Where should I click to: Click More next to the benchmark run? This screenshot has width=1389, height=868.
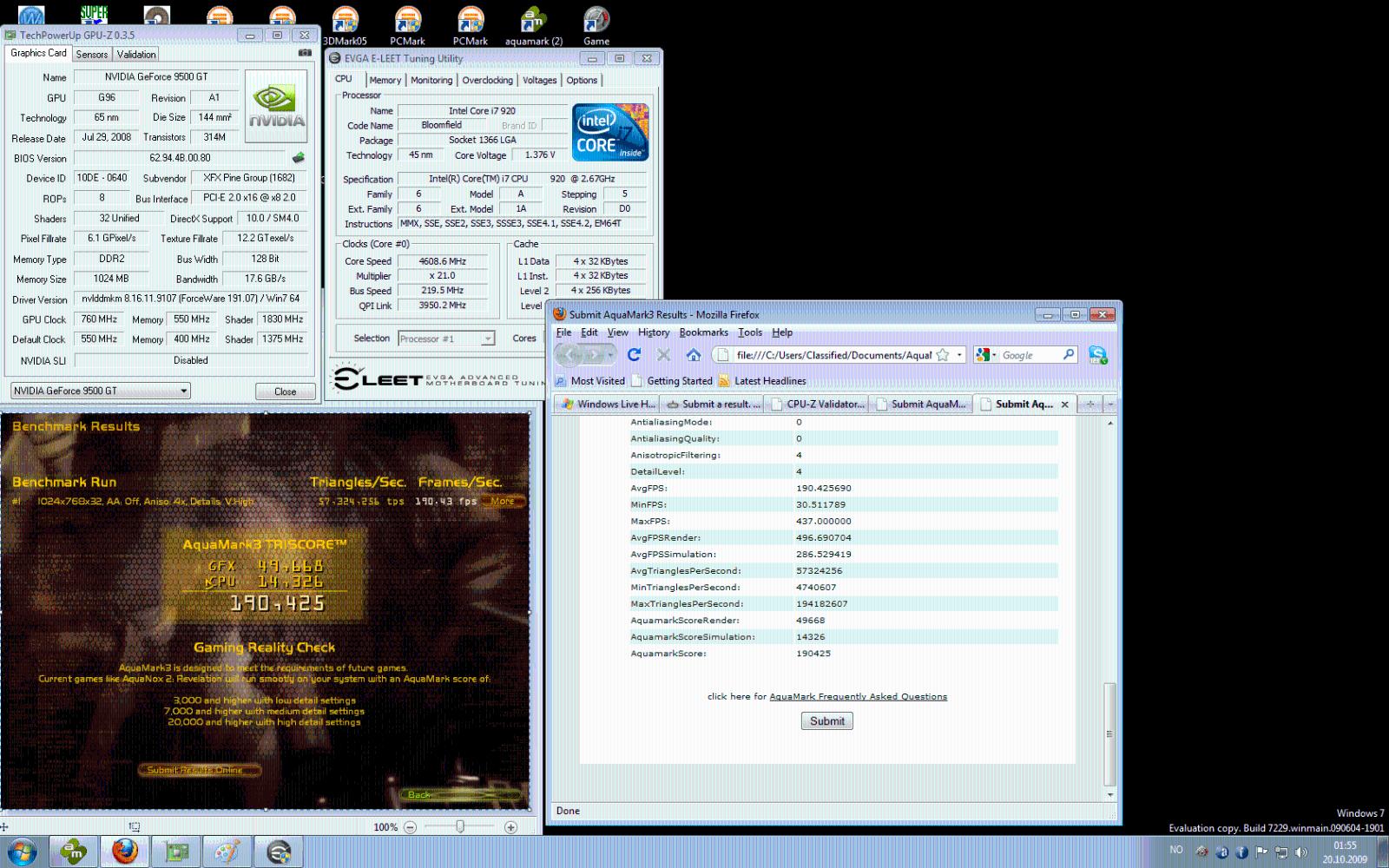[x=503, y=501]
